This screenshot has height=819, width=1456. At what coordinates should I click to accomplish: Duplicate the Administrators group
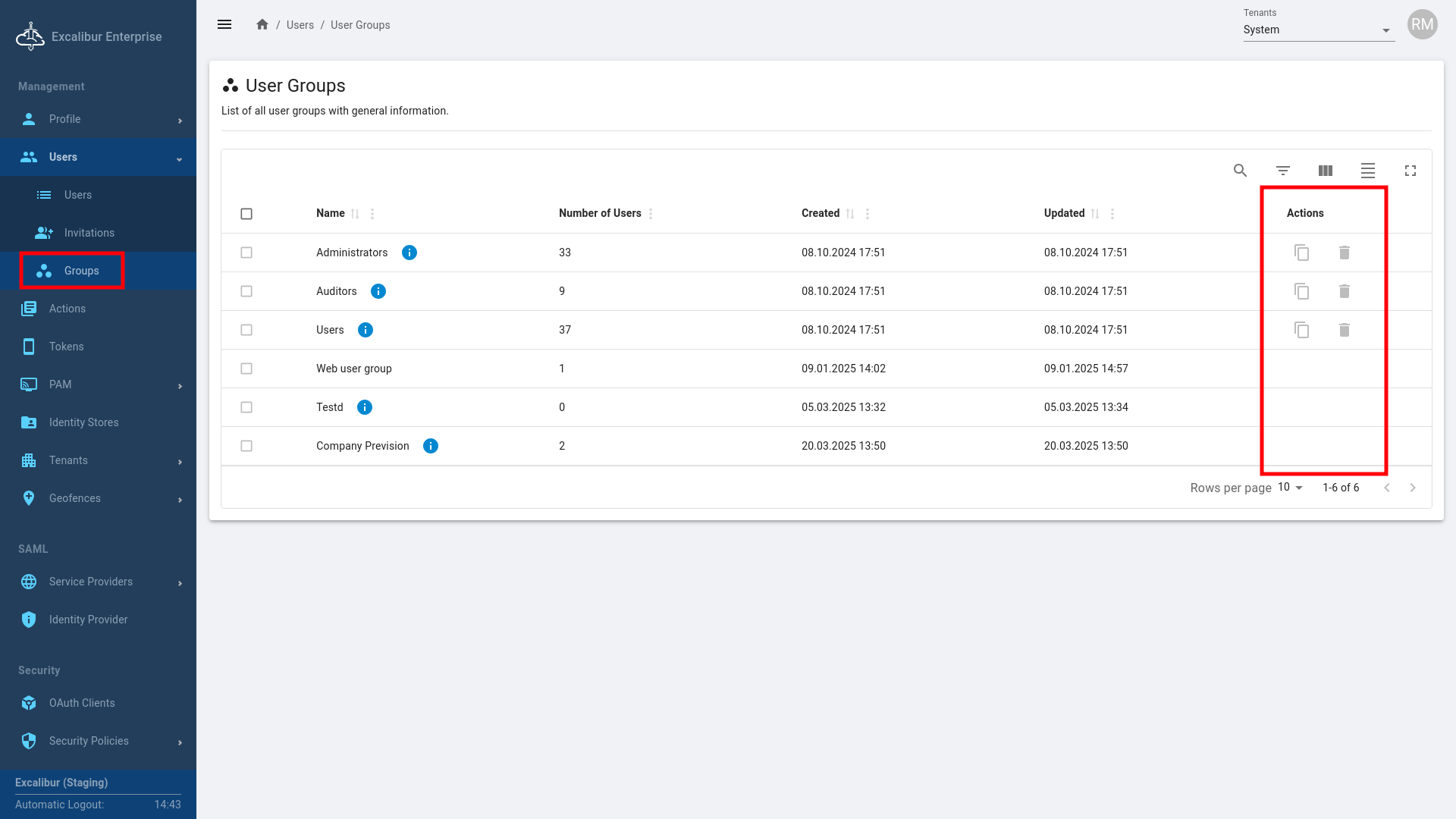tap(1301, 253)
